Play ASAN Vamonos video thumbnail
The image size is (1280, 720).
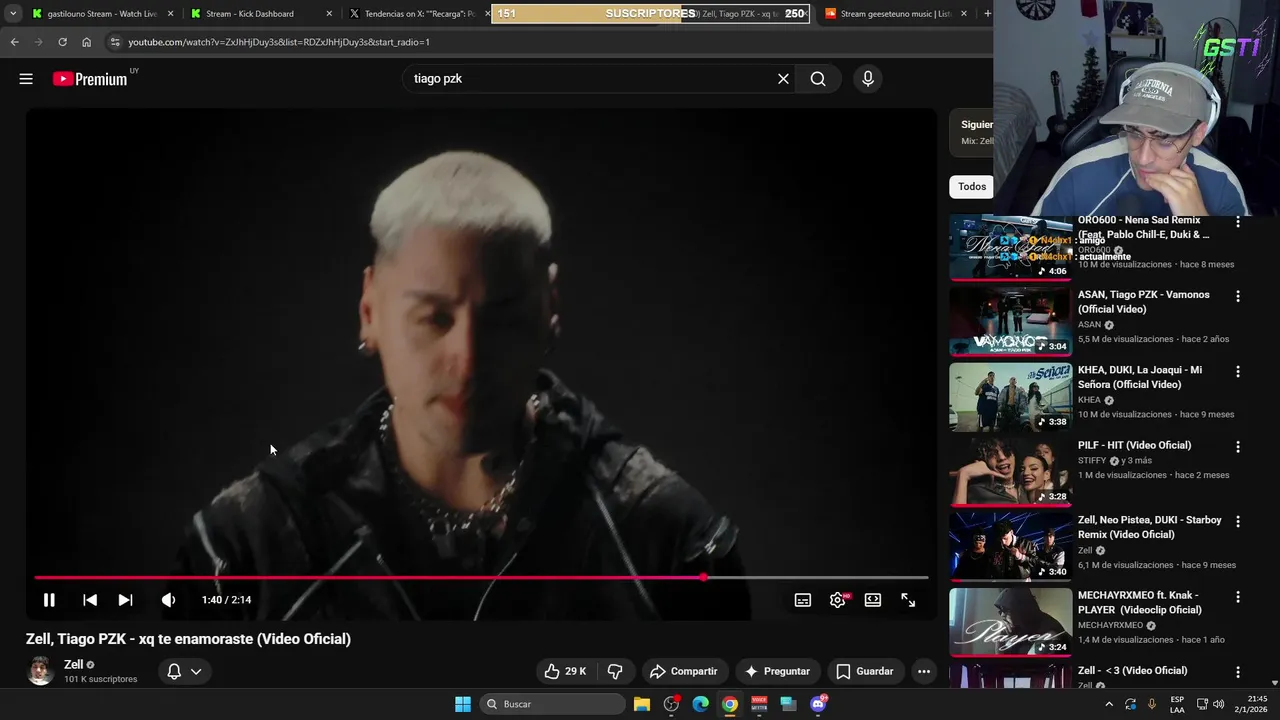click(1010, 322)
